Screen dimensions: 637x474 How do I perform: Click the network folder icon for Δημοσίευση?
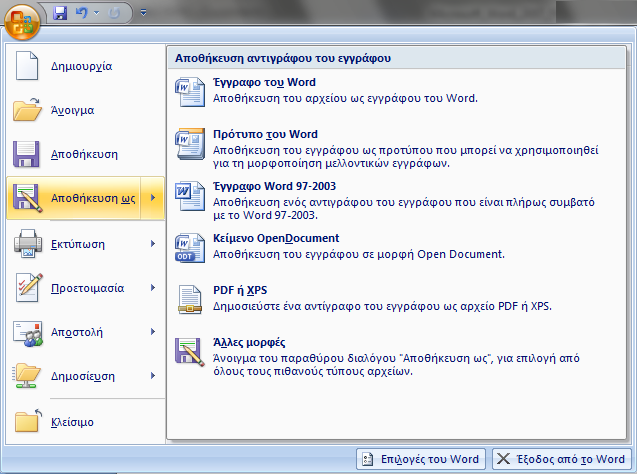pyautogui.click(x=27, y=376)
